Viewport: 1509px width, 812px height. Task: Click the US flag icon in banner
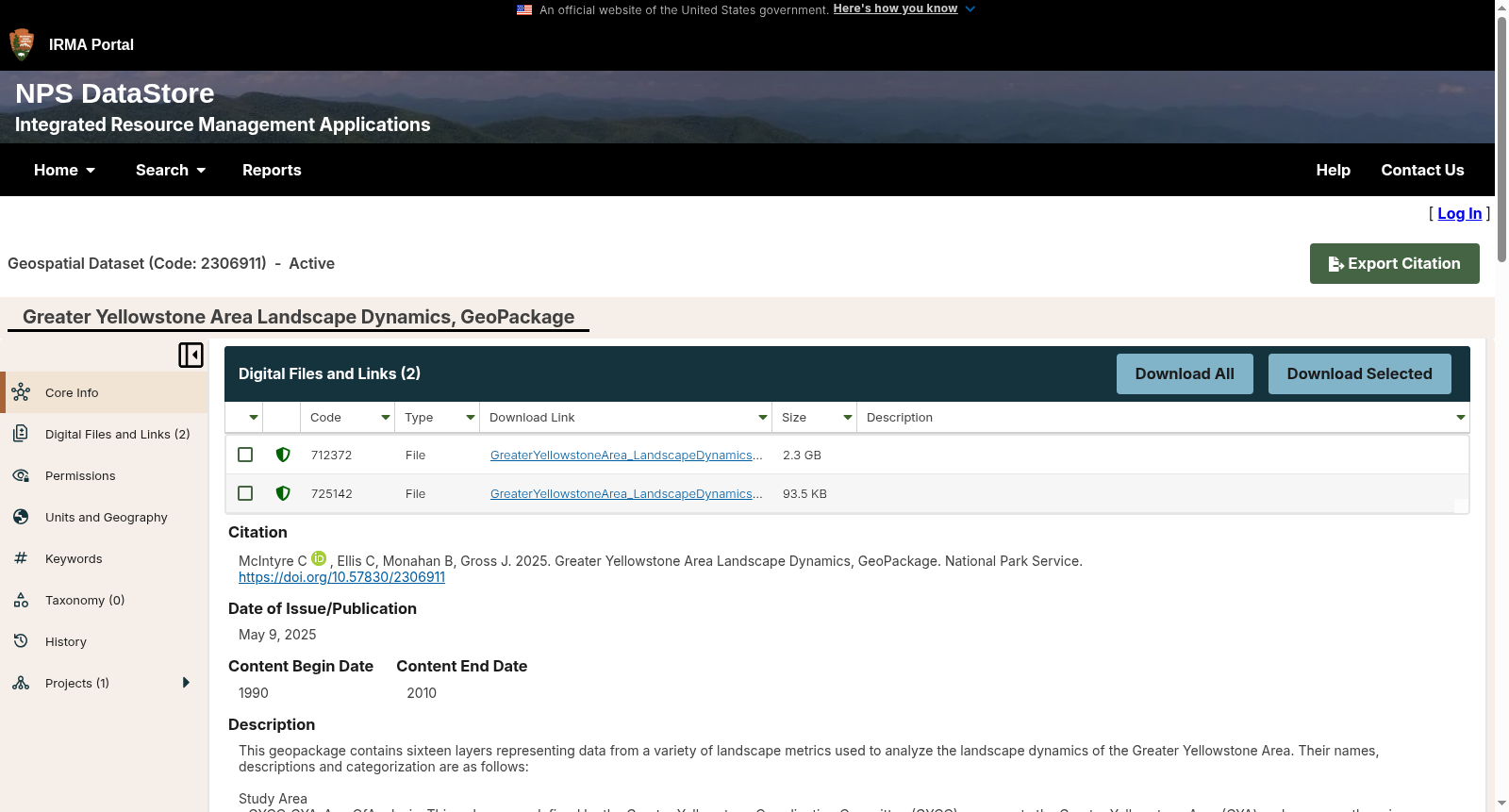coord(524,9)
